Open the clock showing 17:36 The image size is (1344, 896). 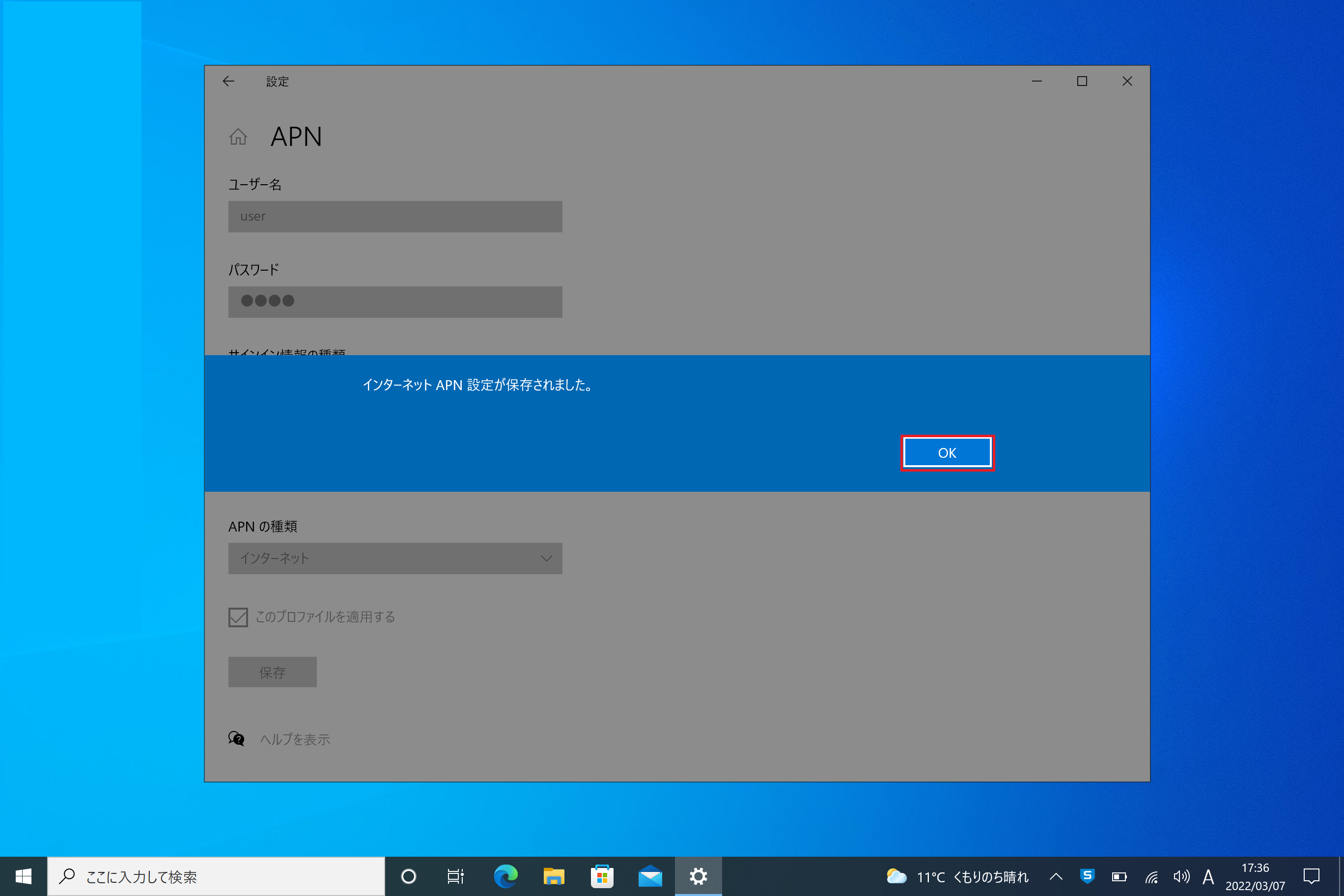click(1256, 876)
